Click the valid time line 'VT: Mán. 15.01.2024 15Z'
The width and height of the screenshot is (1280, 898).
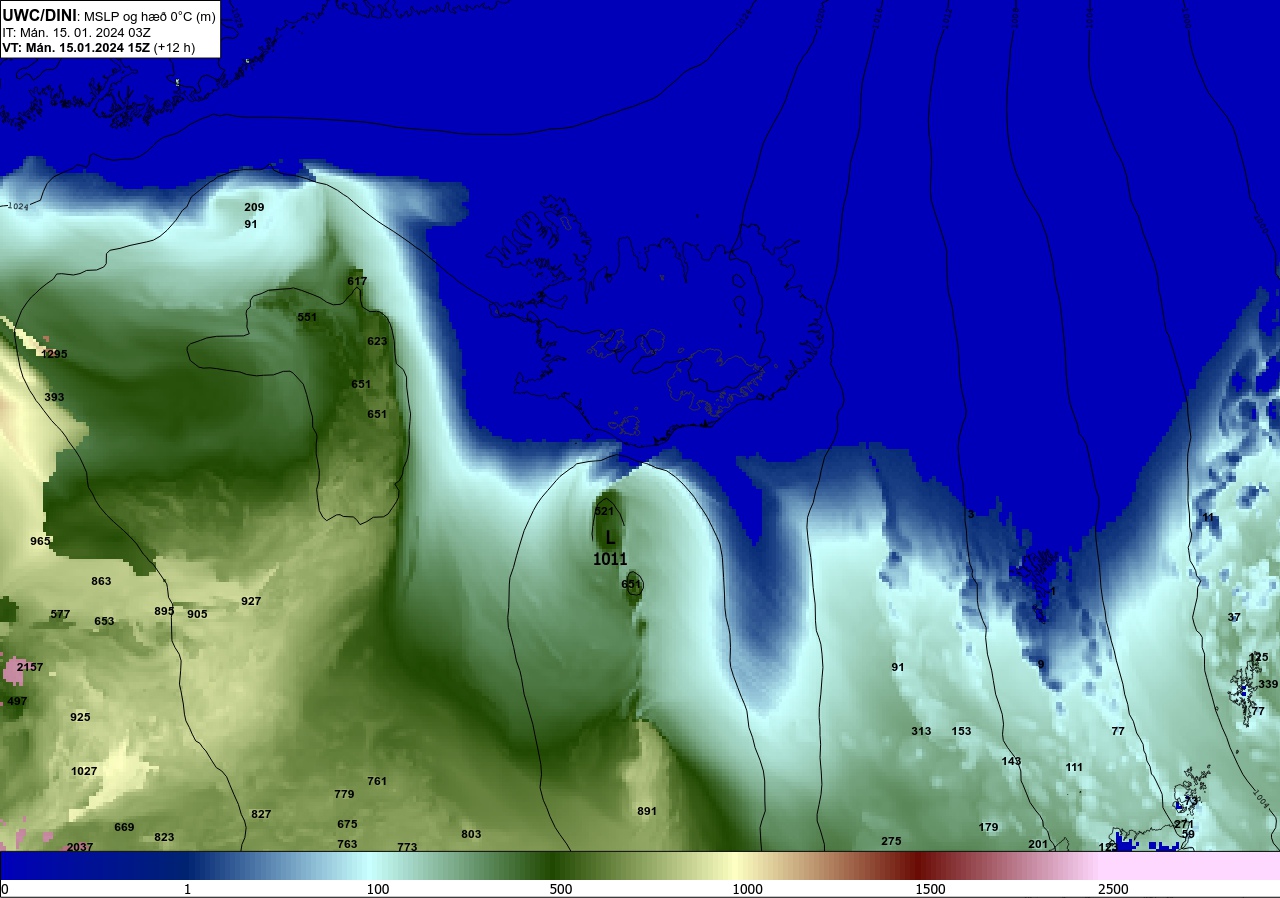pos(75,47)
